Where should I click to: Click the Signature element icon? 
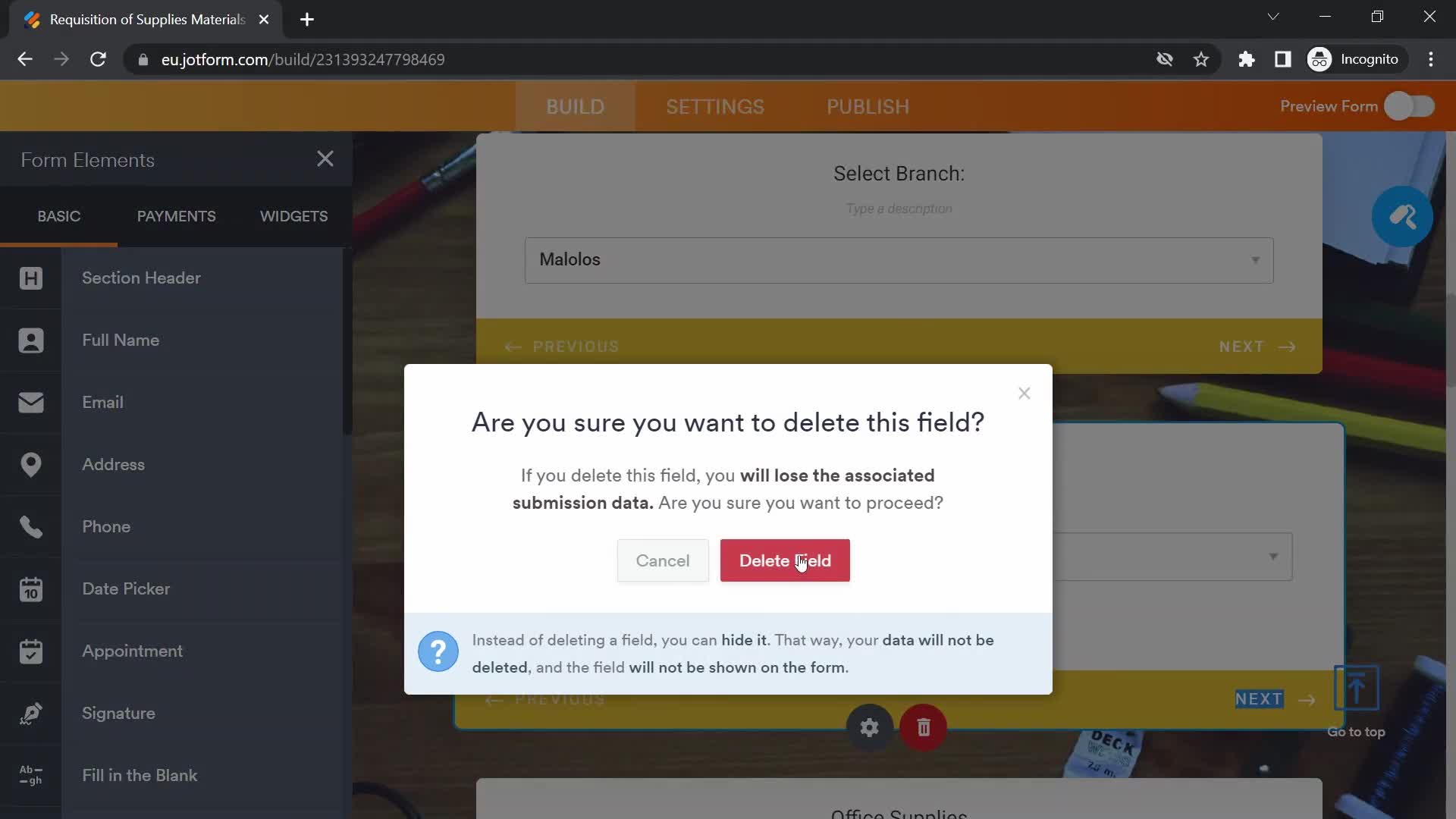pos(30,712)
